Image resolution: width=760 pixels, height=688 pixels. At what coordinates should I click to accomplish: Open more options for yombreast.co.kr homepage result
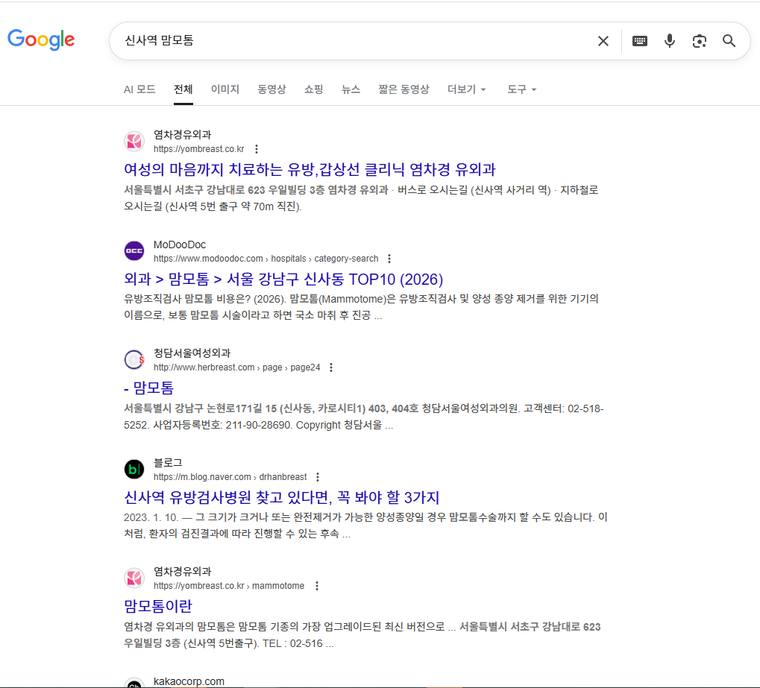pos(256,149)
